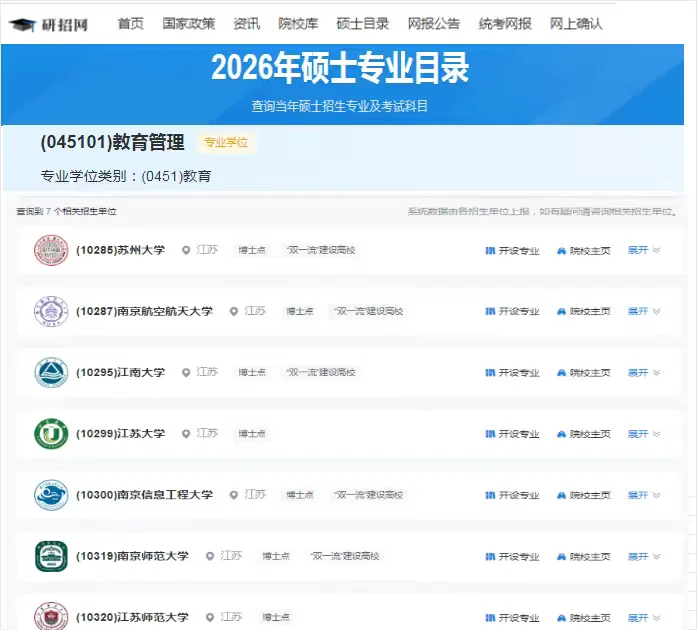Click location pin icon for 江苏大学
Image resolution: width=697 pixels, height=630 pixels.
click(186, 433)
